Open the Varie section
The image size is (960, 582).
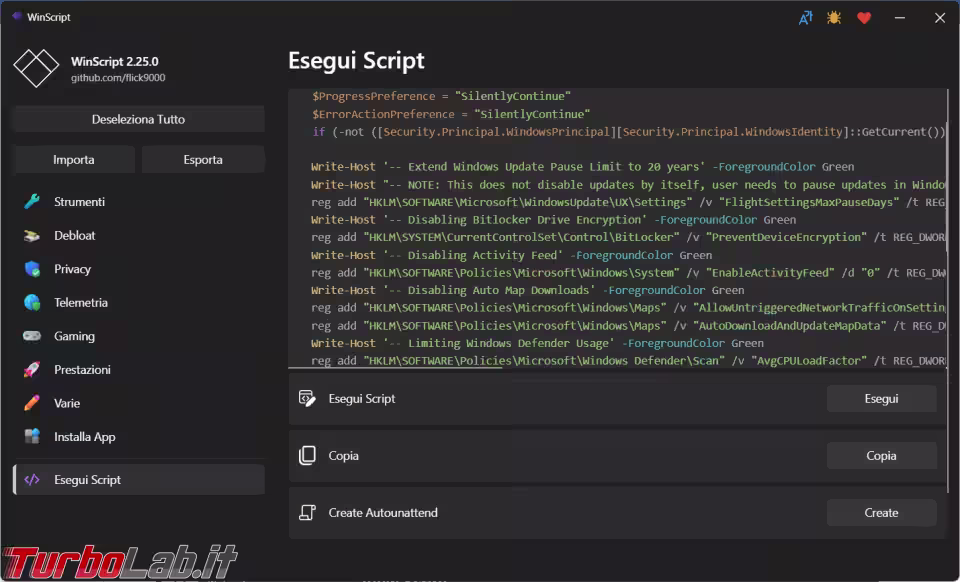click(138, 403)
